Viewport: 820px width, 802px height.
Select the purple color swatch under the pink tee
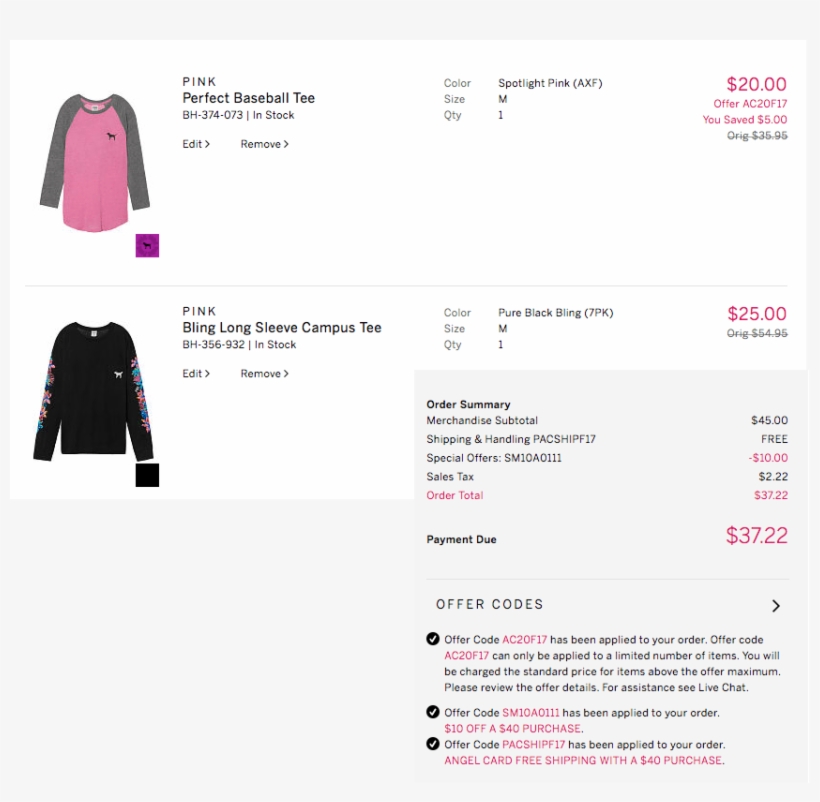pos(146,245)
